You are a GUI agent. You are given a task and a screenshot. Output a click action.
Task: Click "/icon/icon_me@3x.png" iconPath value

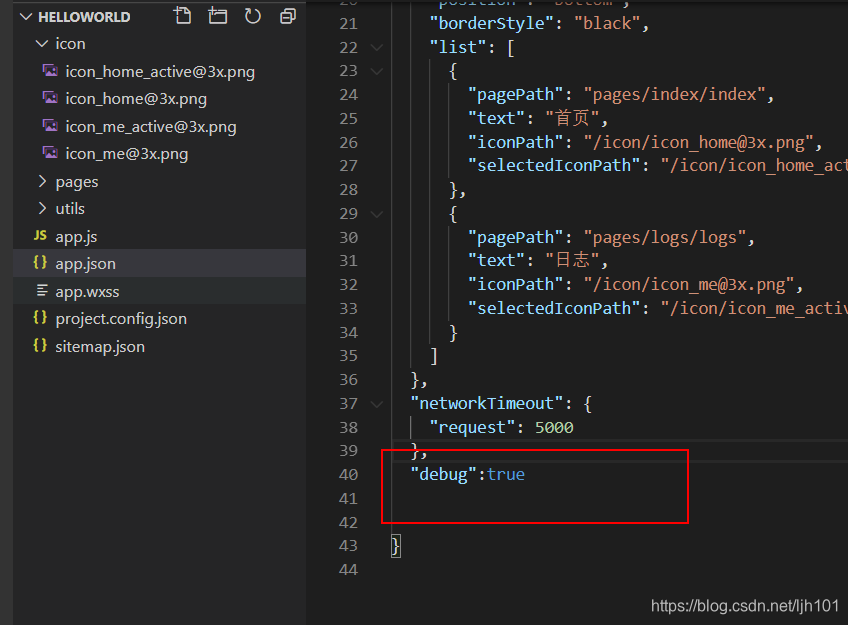pos(689,284)
